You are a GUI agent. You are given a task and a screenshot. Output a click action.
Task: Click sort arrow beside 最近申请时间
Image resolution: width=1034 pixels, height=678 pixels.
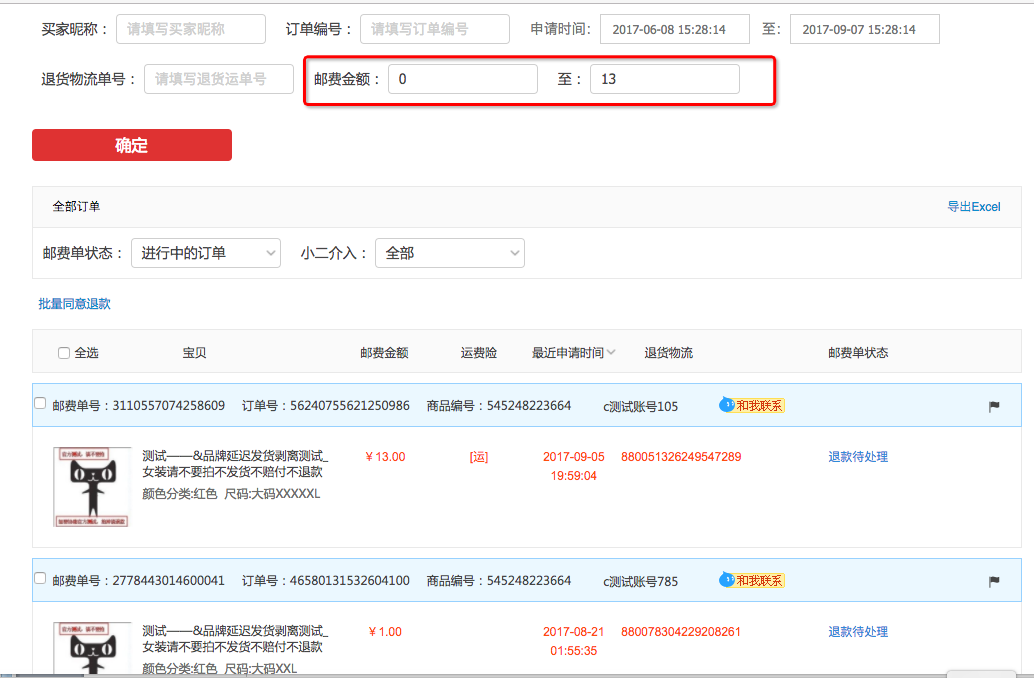tap(611, 353)
